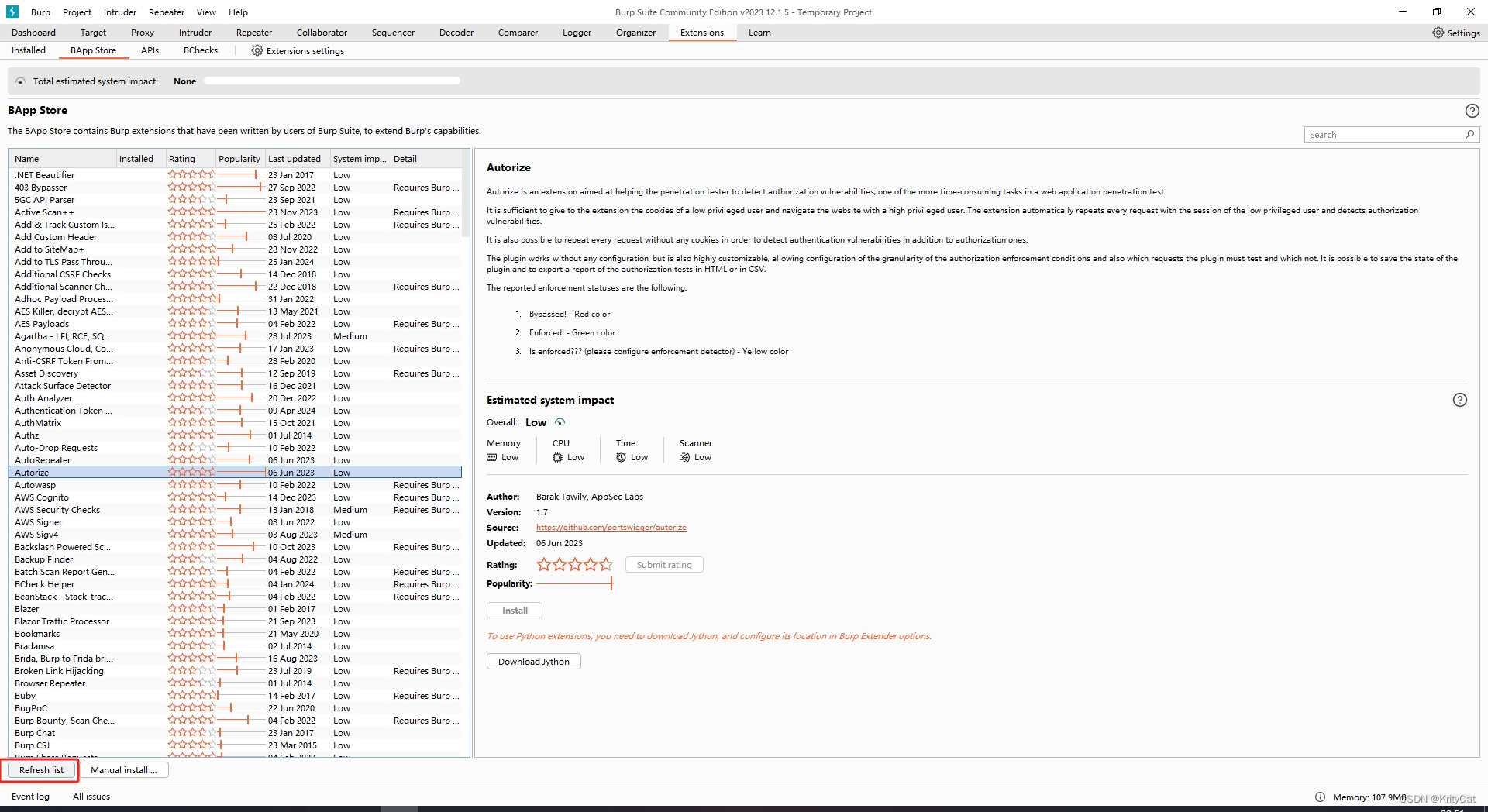Open the Project menu
Viewport: 1488px width, 812px height.
click(x=77, y=12)
